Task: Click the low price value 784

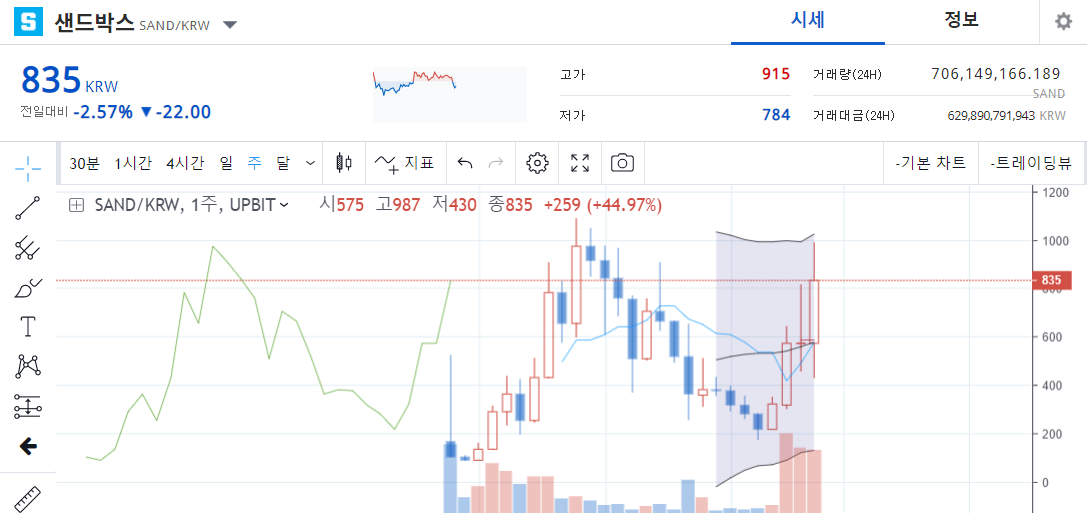Action: coord(776,115)
